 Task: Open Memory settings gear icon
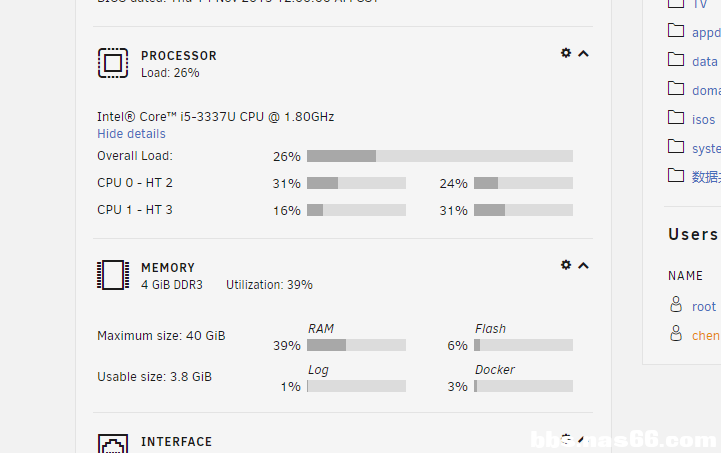pyautogui.click(x=566, y=265)
